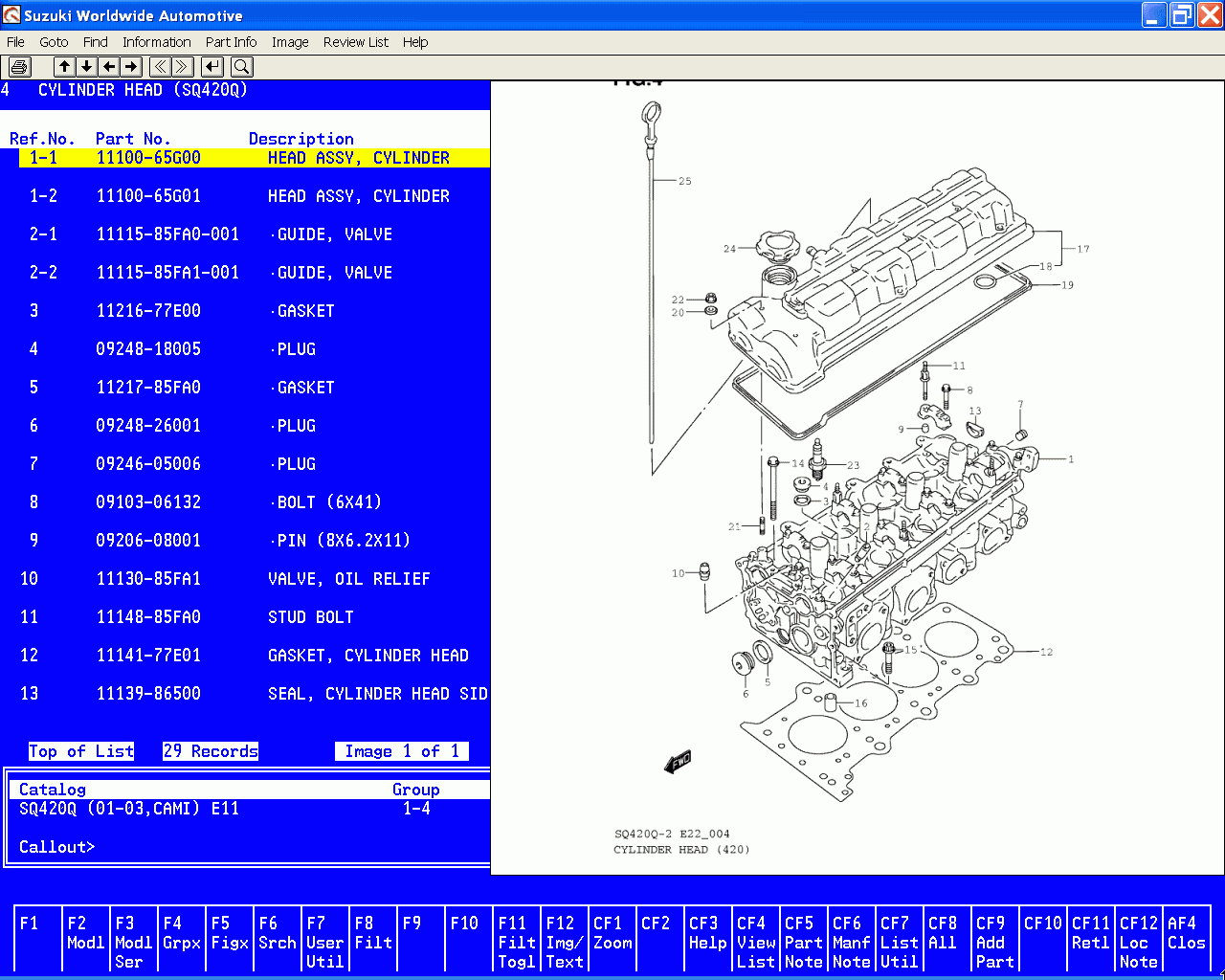Select part 09206-08001 PIN (8X6.2X11)
This screenshot has height=980, width=1225.
coord(255,541)
